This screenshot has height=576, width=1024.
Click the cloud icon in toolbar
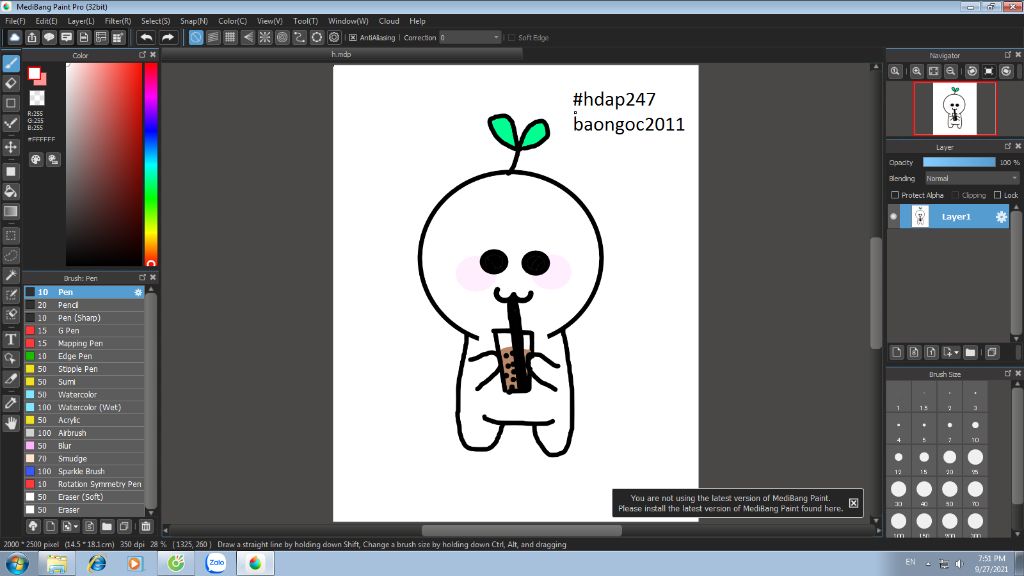(14, 37)
